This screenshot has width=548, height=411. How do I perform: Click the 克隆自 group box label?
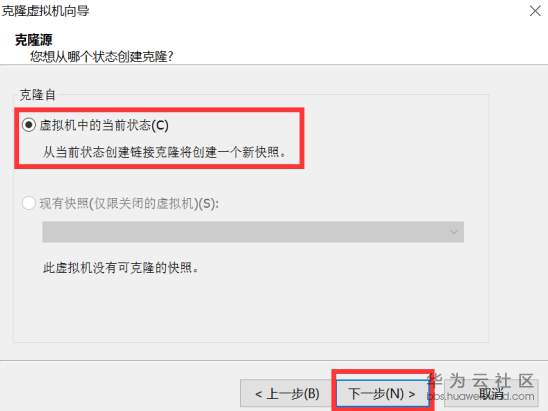38,95
